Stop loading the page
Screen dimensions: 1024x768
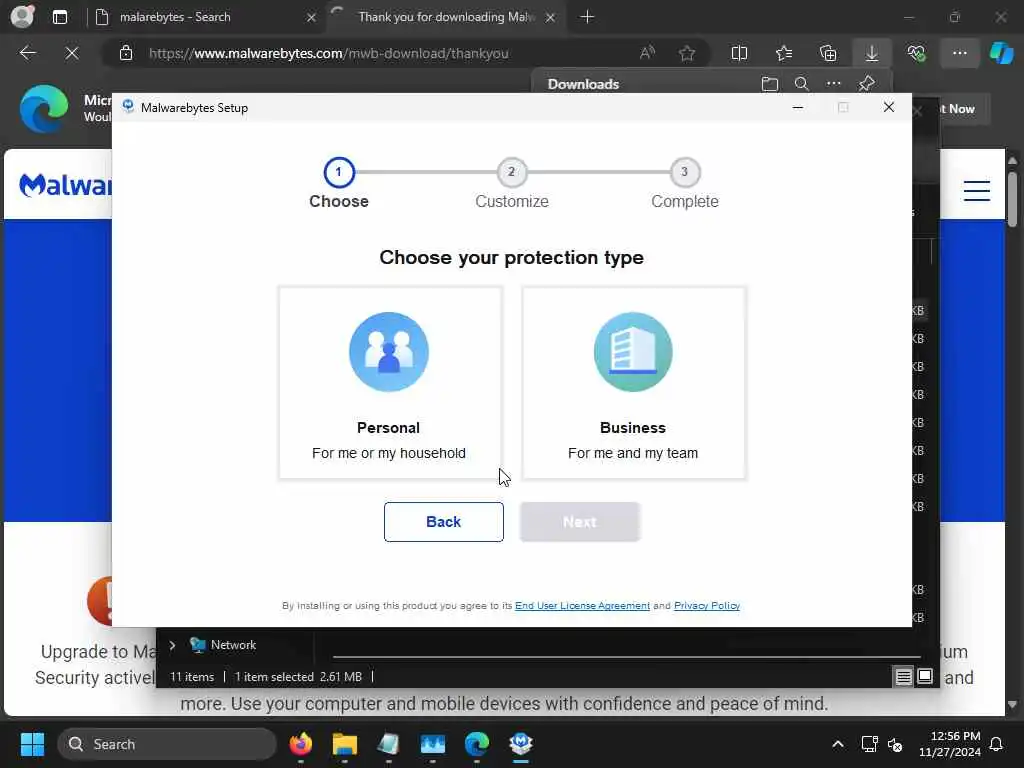click(x=72, y=53)
